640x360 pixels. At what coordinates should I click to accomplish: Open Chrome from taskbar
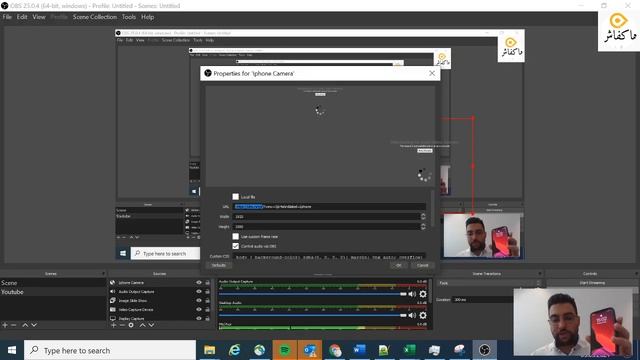[335, 350]
